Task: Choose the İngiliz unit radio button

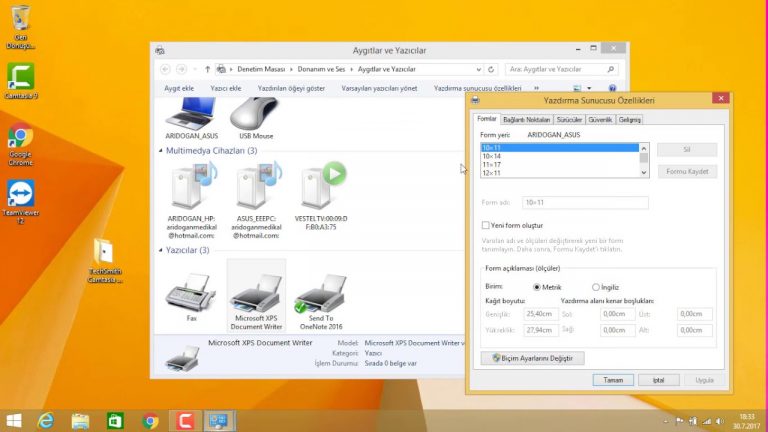Action: coord(596,287)
